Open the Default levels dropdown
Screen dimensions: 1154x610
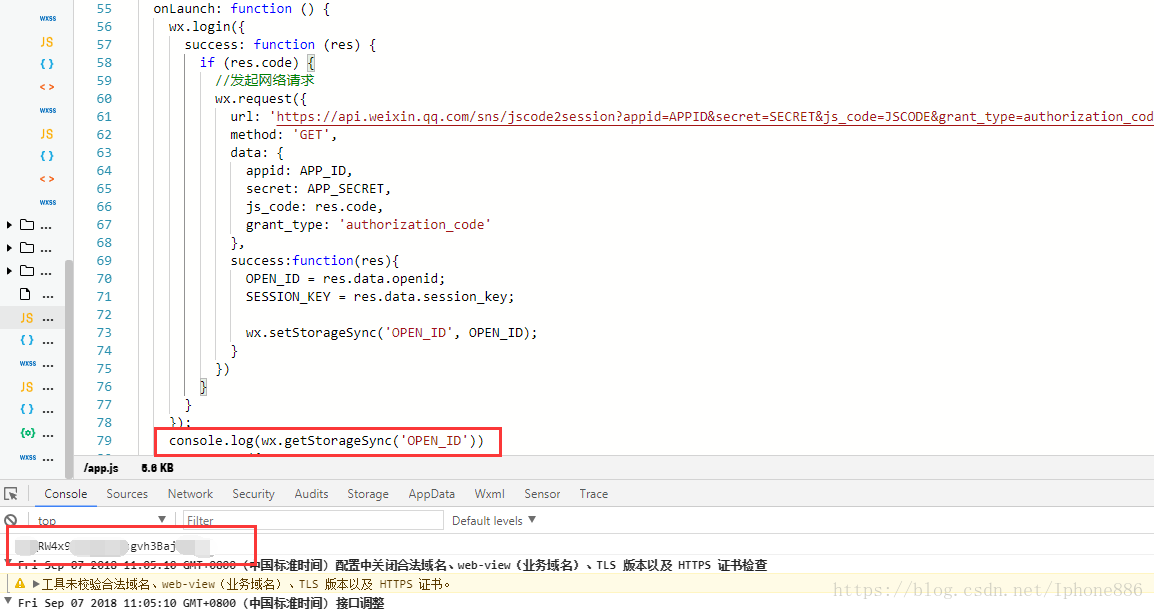[x=494, y=520]
